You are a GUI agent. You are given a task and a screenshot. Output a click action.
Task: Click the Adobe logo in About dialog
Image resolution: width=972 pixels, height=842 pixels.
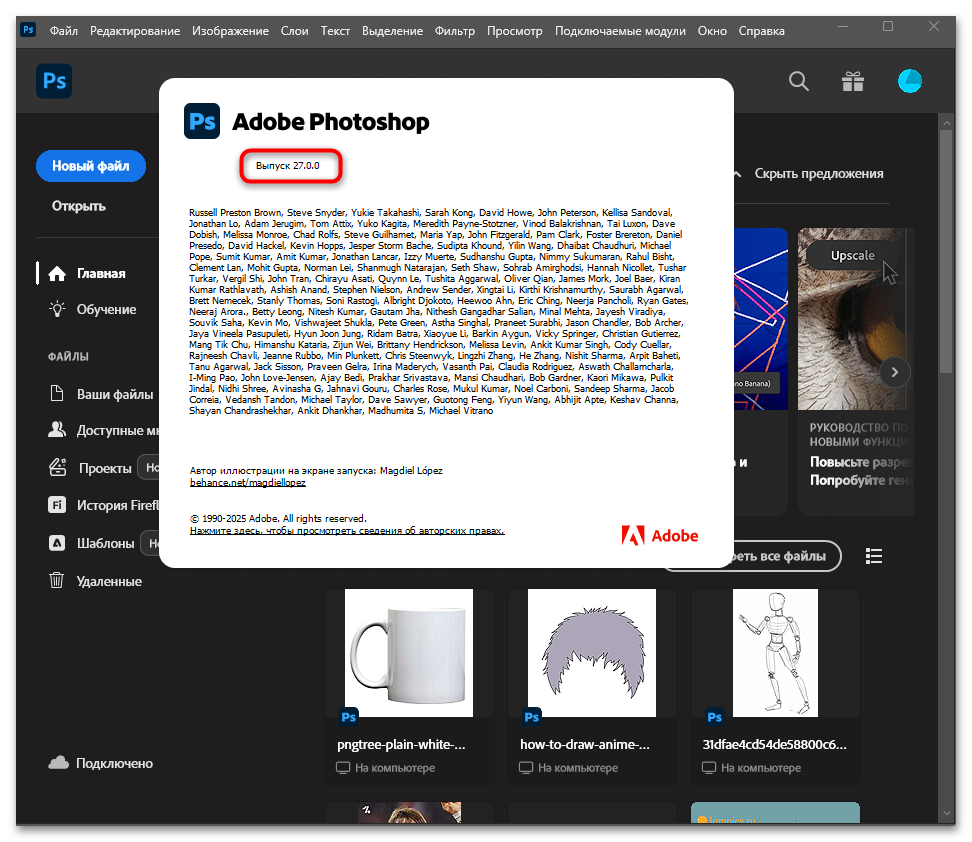[x=660, y=535]
